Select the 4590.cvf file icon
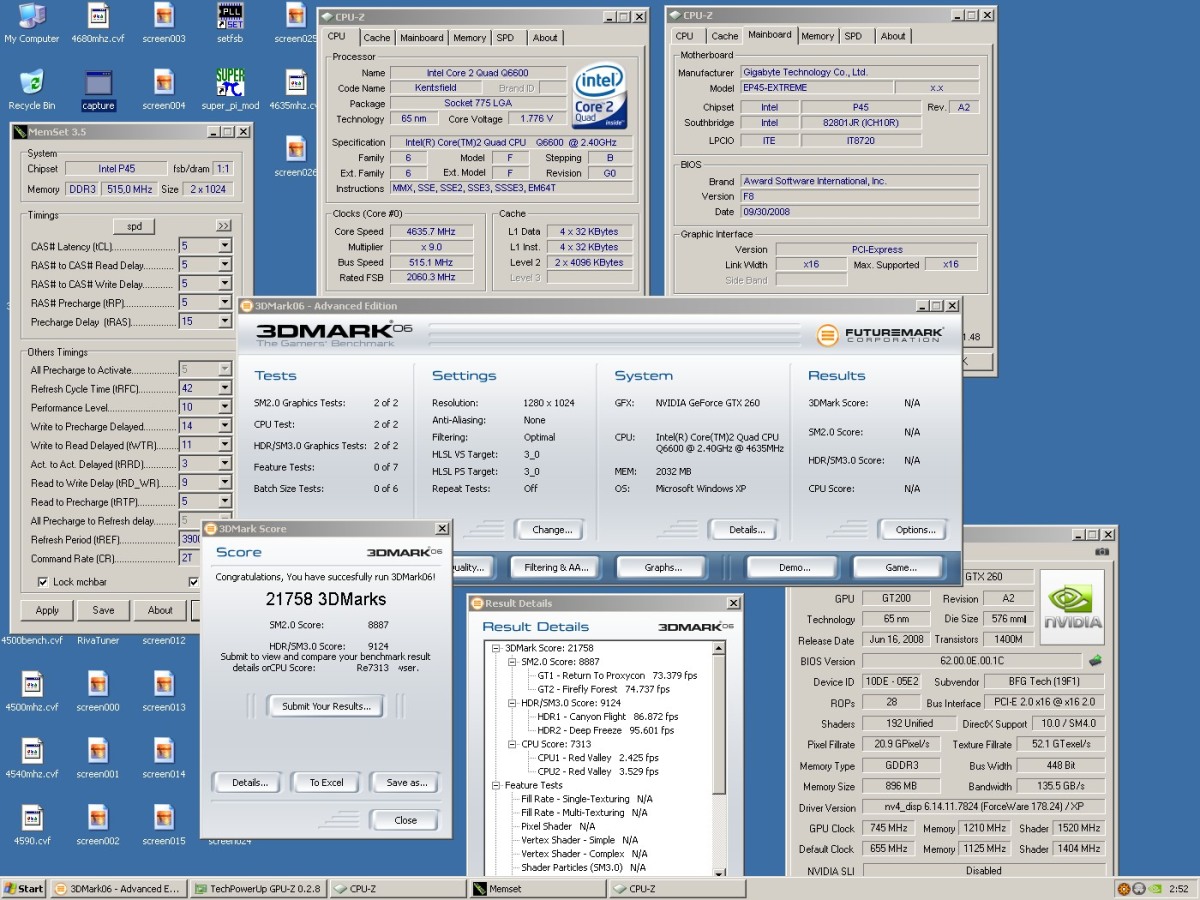This screenshot has width=1200, height=900. coord(32,825)
